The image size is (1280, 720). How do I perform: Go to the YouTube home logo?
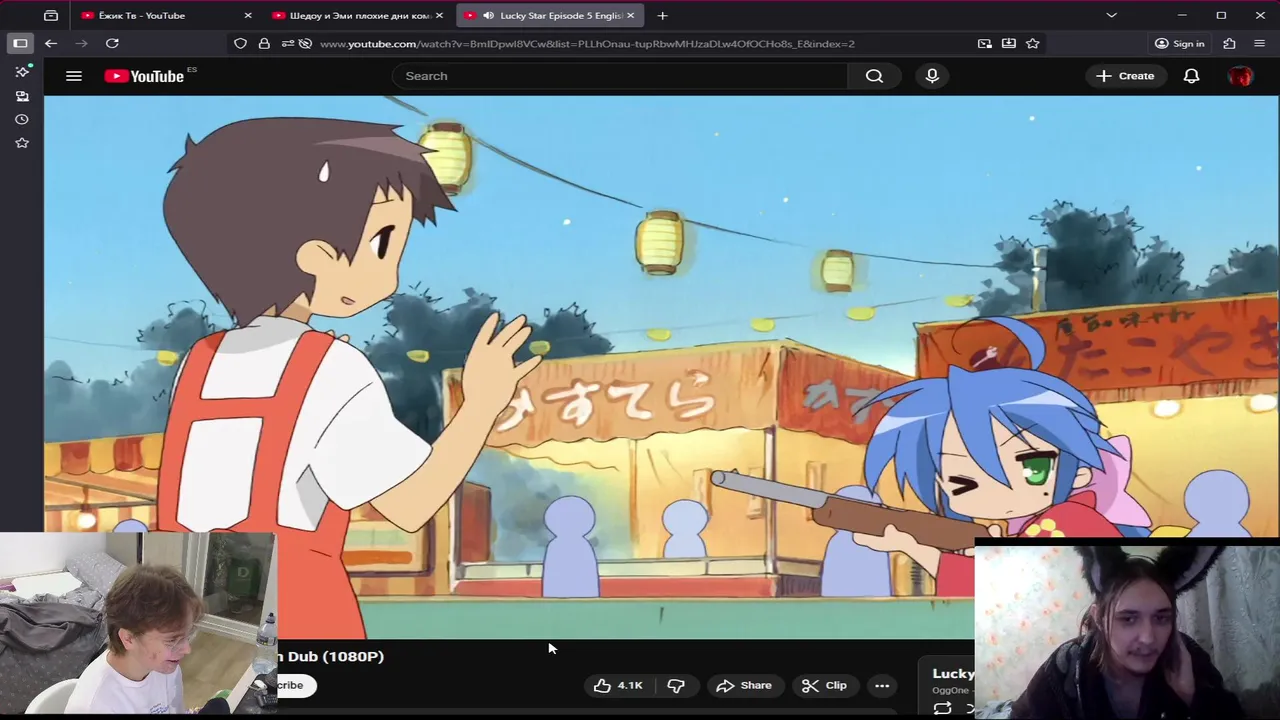(145, 76)
